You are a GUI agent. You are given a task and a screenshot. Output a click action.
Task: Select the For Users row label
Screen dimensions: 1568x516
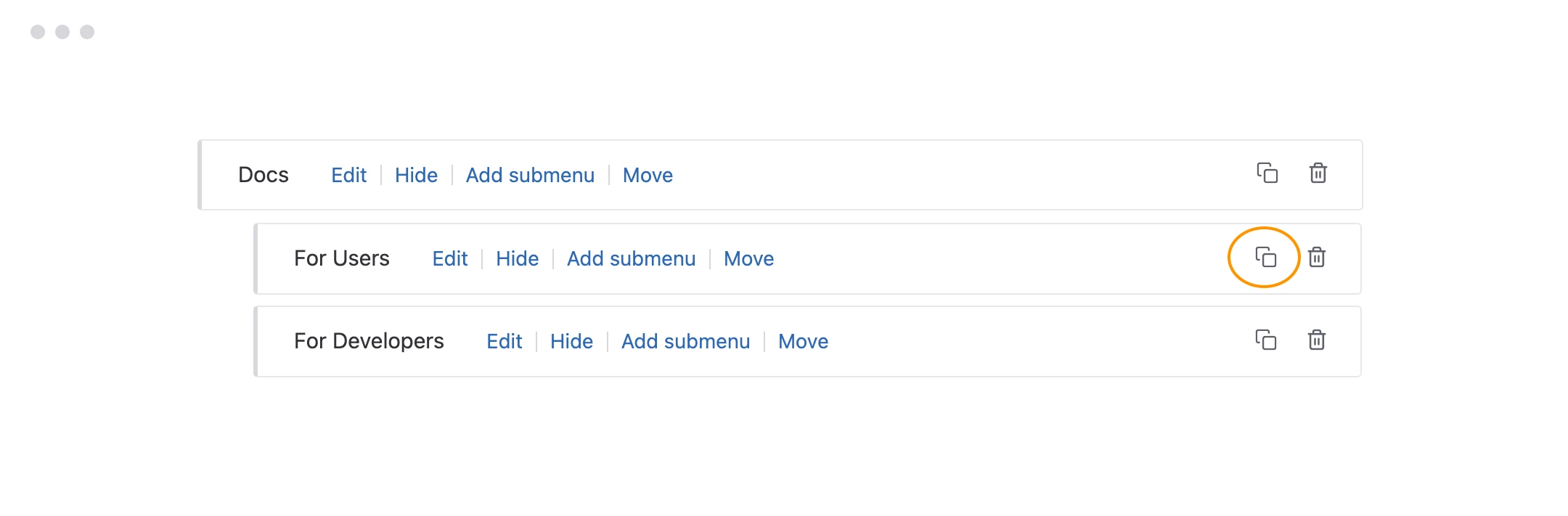(x=342, y=258)
